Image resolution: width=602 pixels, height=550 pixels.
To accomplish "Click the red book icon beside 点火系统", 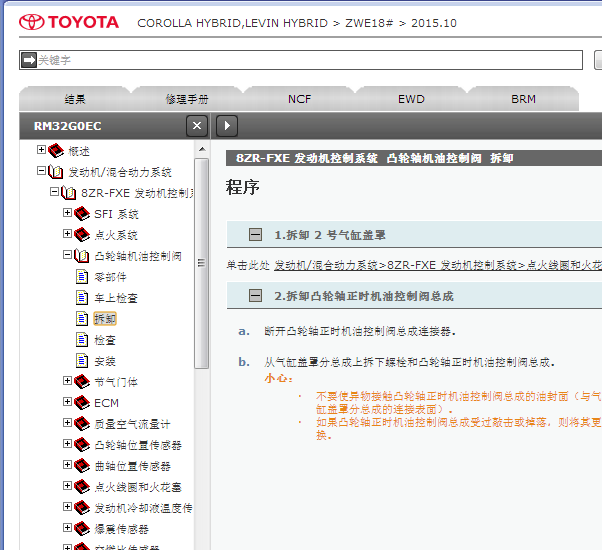I will click(x=82, y=235).
